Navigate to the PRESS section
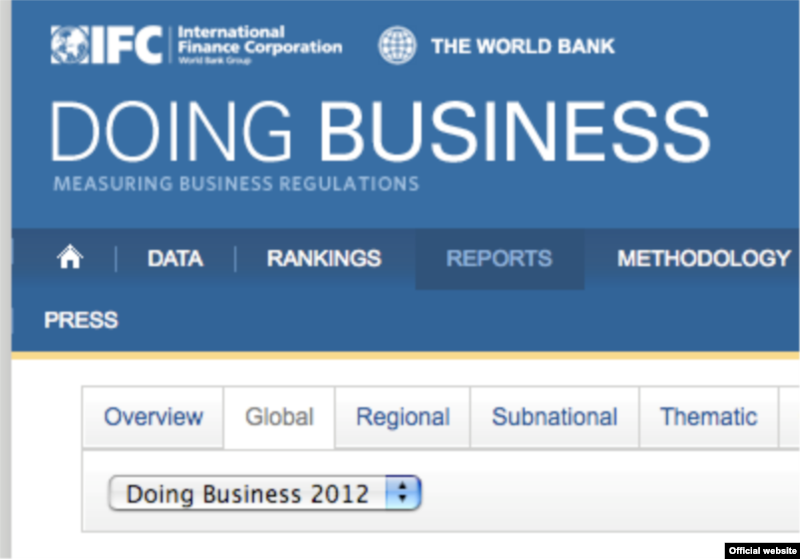The image size is (800, 559). (81, 320)
